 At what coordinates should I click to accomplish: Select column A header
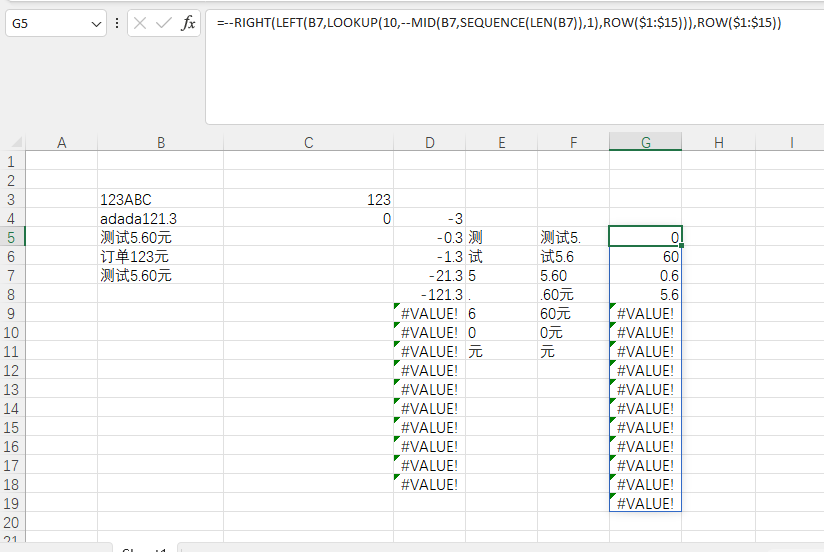pyautogui.click(x=61, y=142)
